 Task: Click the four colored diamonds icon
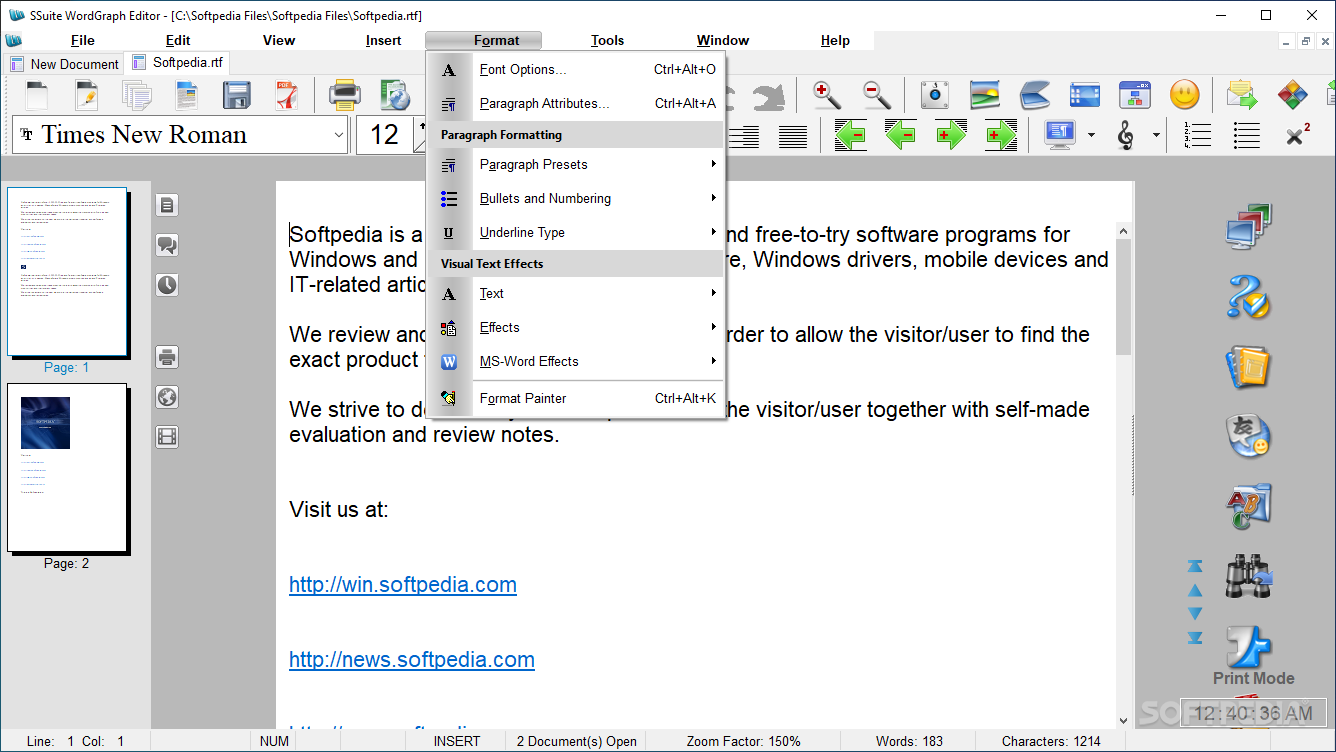(x=1293, y=96)
